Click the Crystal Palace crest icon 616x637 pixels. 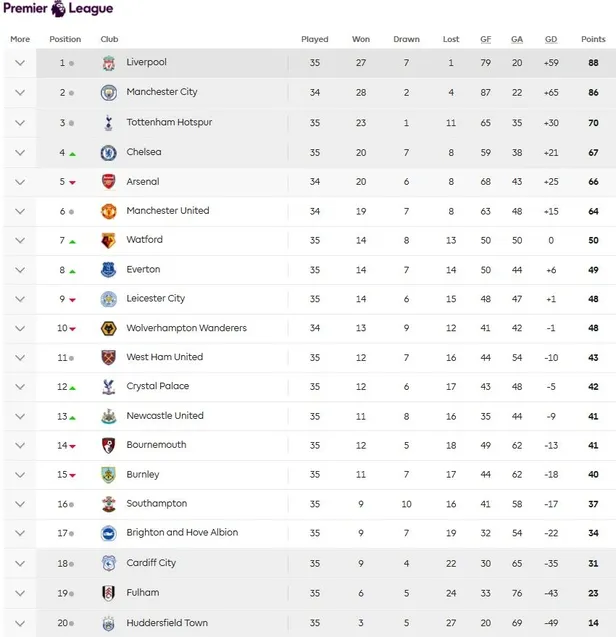(x=108, y=387)
